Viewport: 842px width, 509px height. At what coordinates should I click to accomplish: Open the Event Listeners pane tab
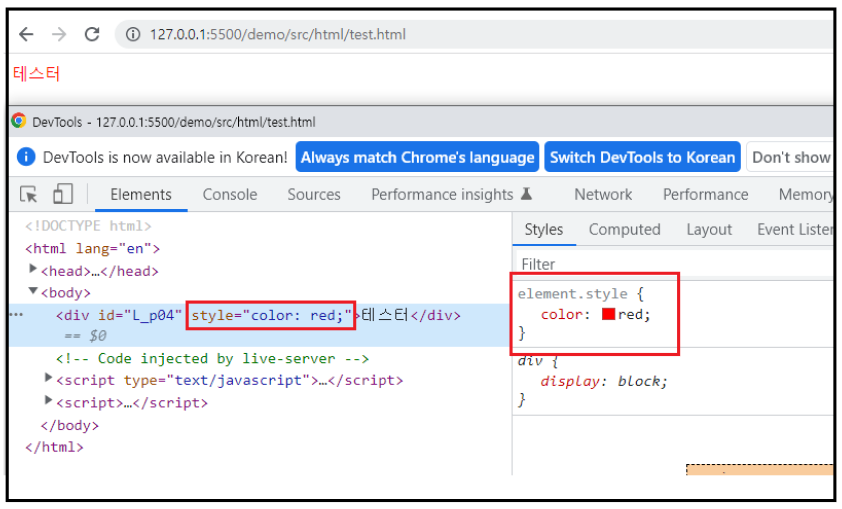795,230
